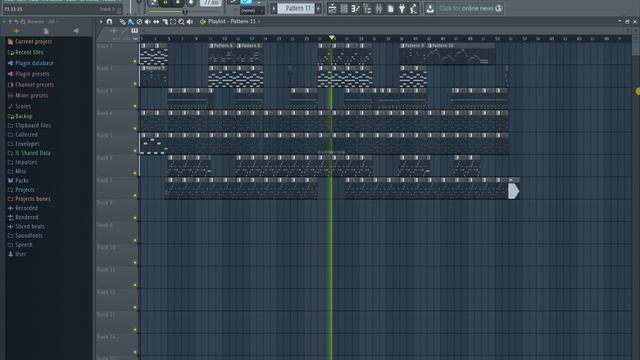Select the Zoom magnifier tool in the Playlist
This screenshot has height=360, width=640.
click(181, 22)
